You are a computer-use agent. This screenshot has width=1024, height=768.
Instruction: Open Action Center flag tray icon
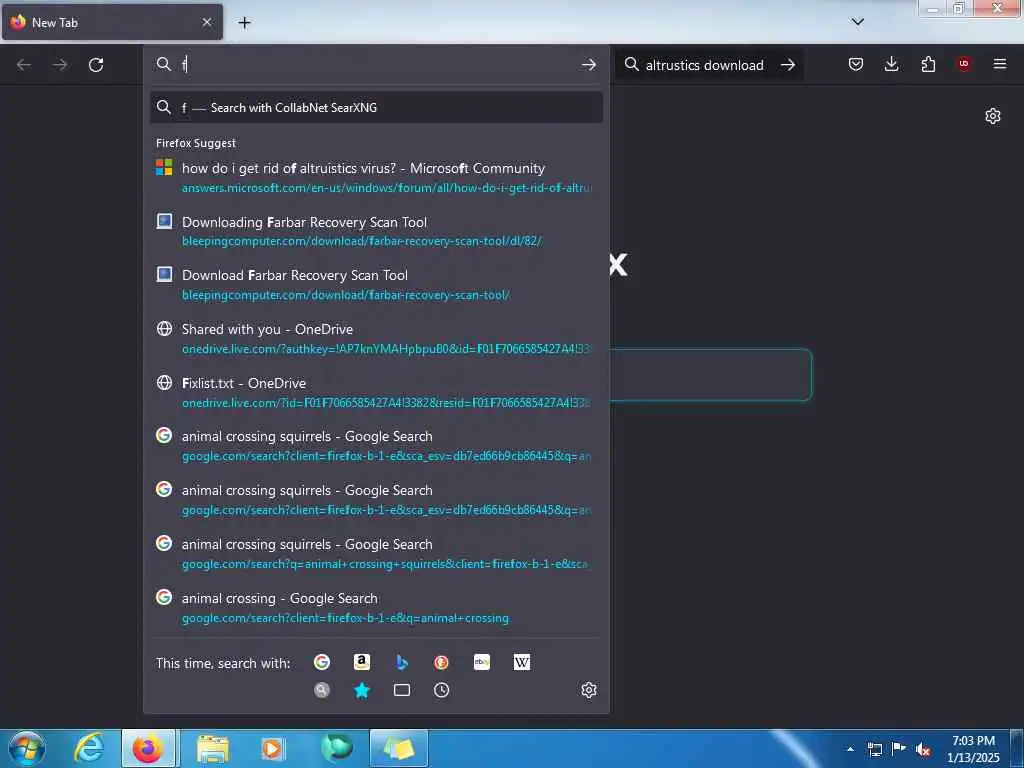pyautogui.click(x=899, y=749)
